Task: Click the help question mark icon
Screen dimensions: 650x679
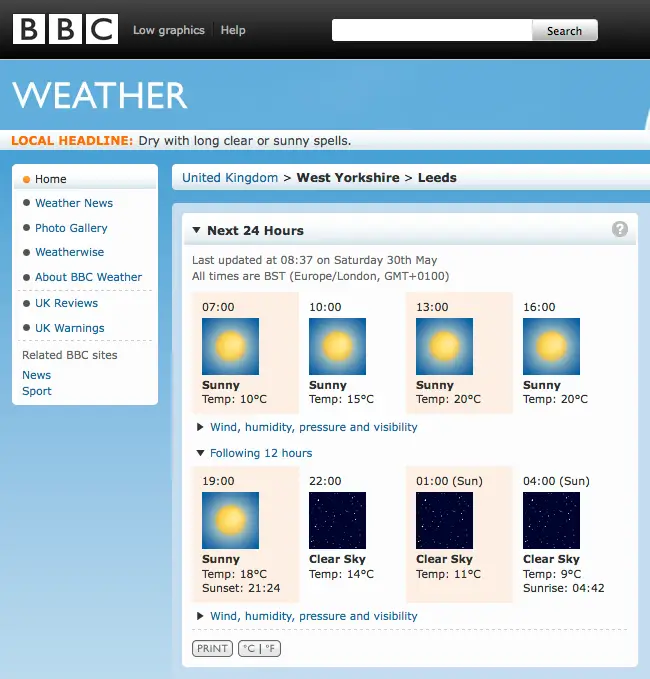Action: [x=620, y=229]
